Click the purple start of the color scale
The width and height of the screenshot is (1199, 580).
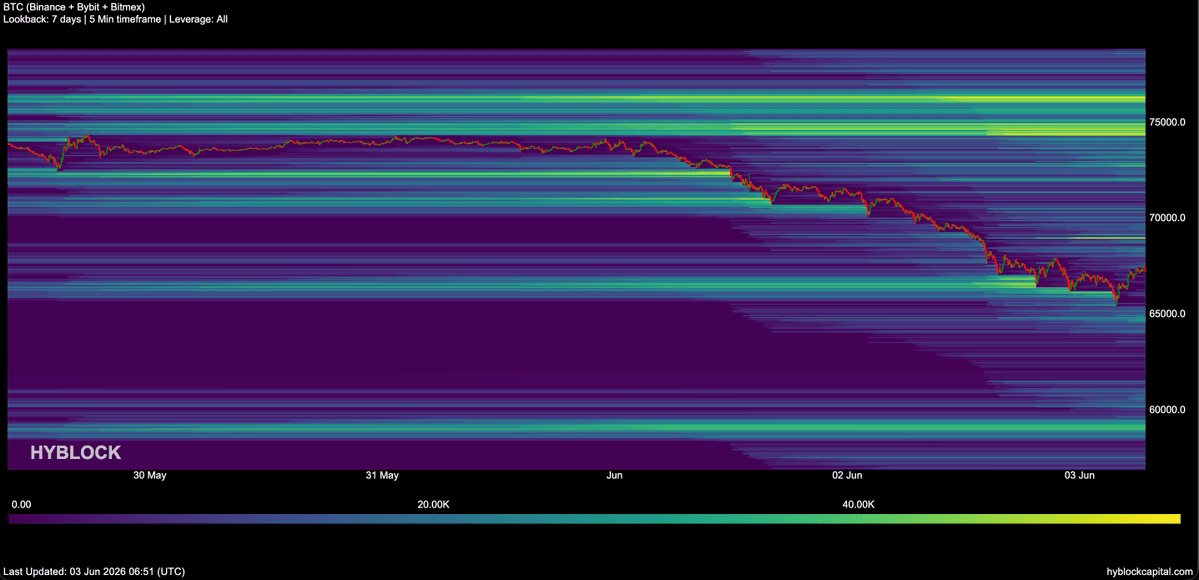pyautogui.click(x=23, y=519)
